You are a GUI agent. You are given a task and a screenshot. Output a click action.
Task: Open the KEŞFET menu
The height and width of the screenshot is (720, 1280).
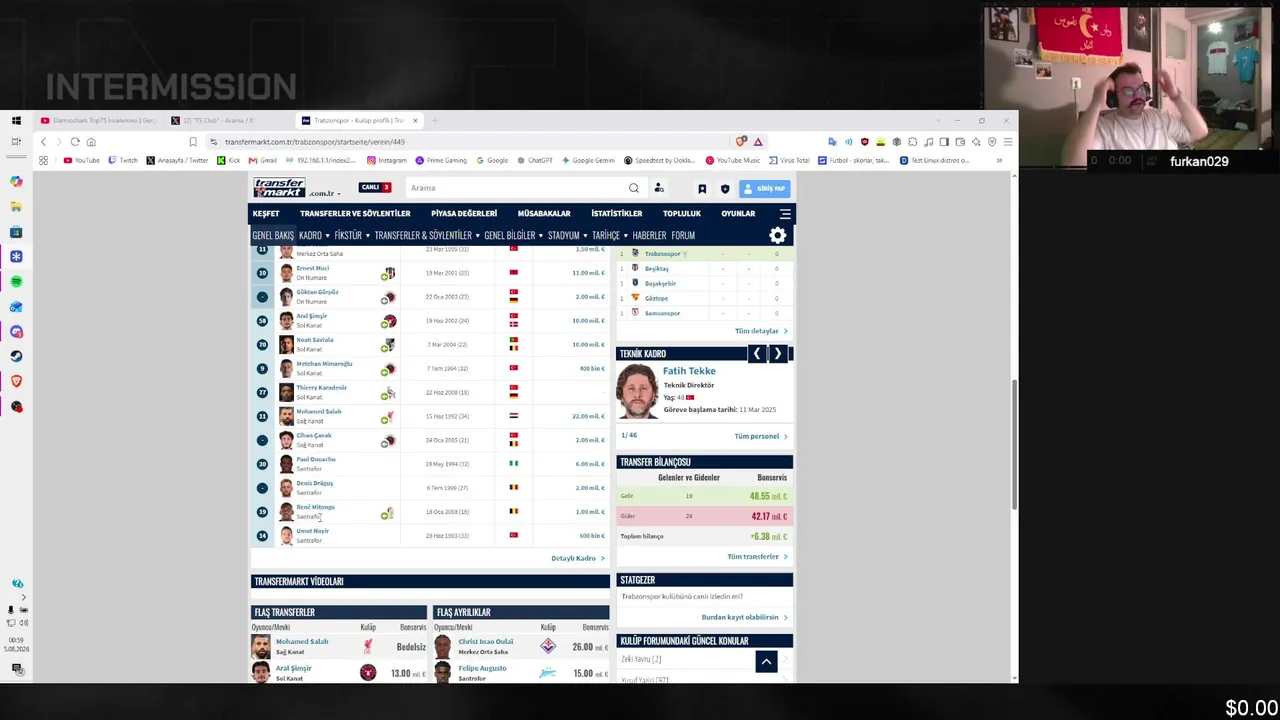click(266, 213)
